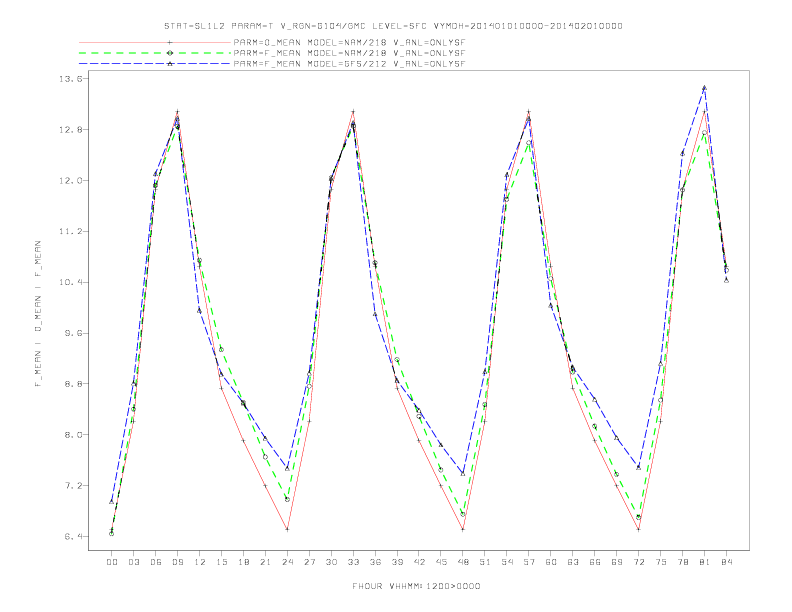This screenshot has height=612, width=792.
Task: Click y-axis tick label 13.6
Action: click(x=71, y=79)
